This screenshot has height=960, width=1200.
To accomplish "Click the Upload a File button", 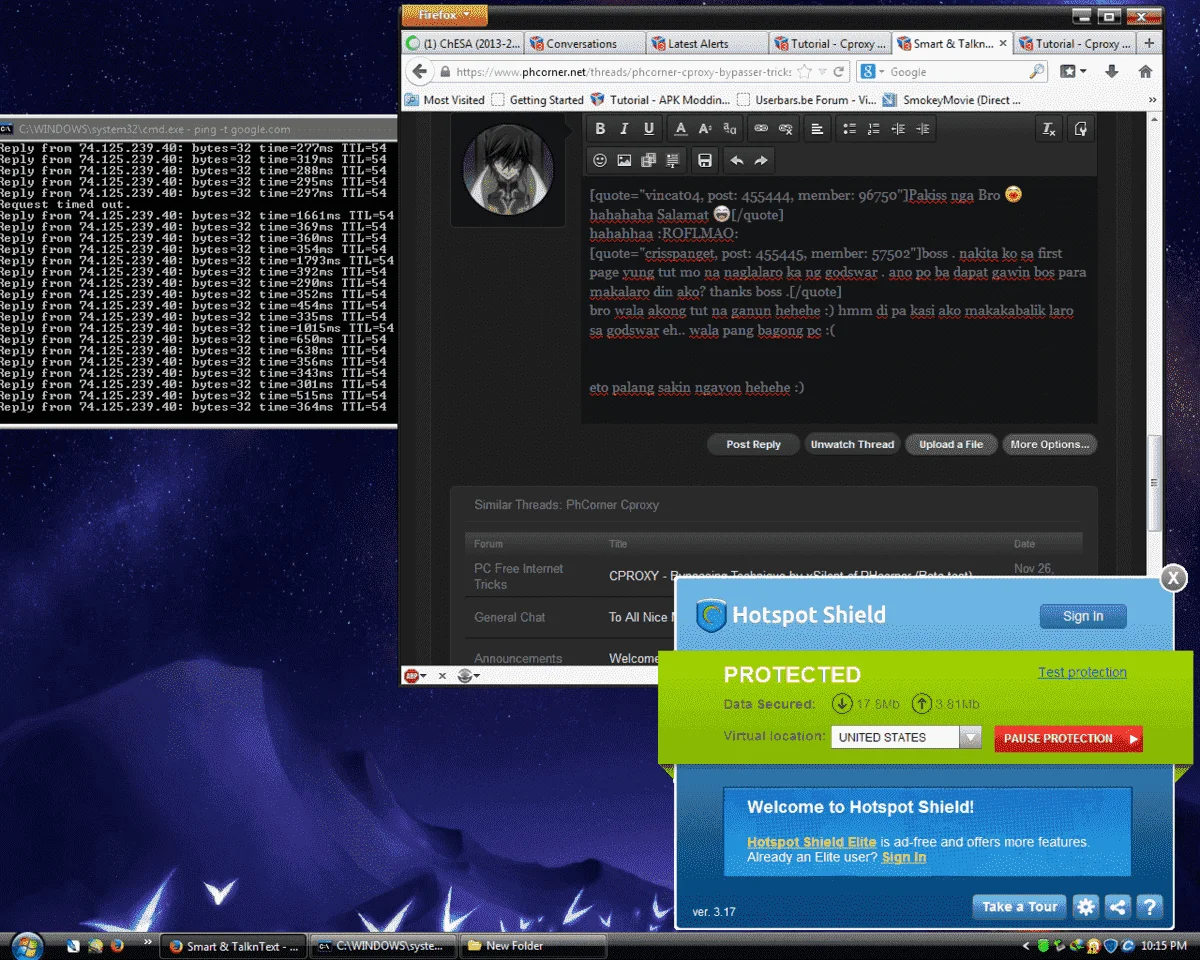I will click(951, 444).
